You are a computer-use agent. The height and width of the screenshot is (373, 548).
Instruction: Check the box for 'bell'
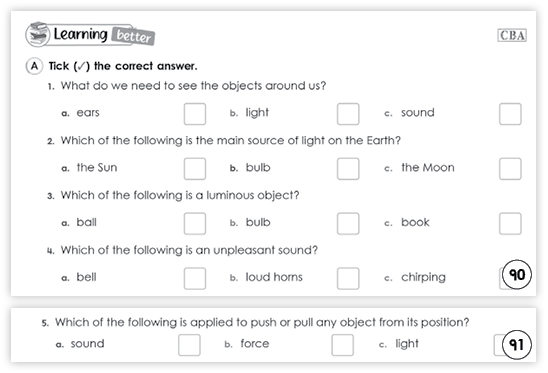click(195, 279)
